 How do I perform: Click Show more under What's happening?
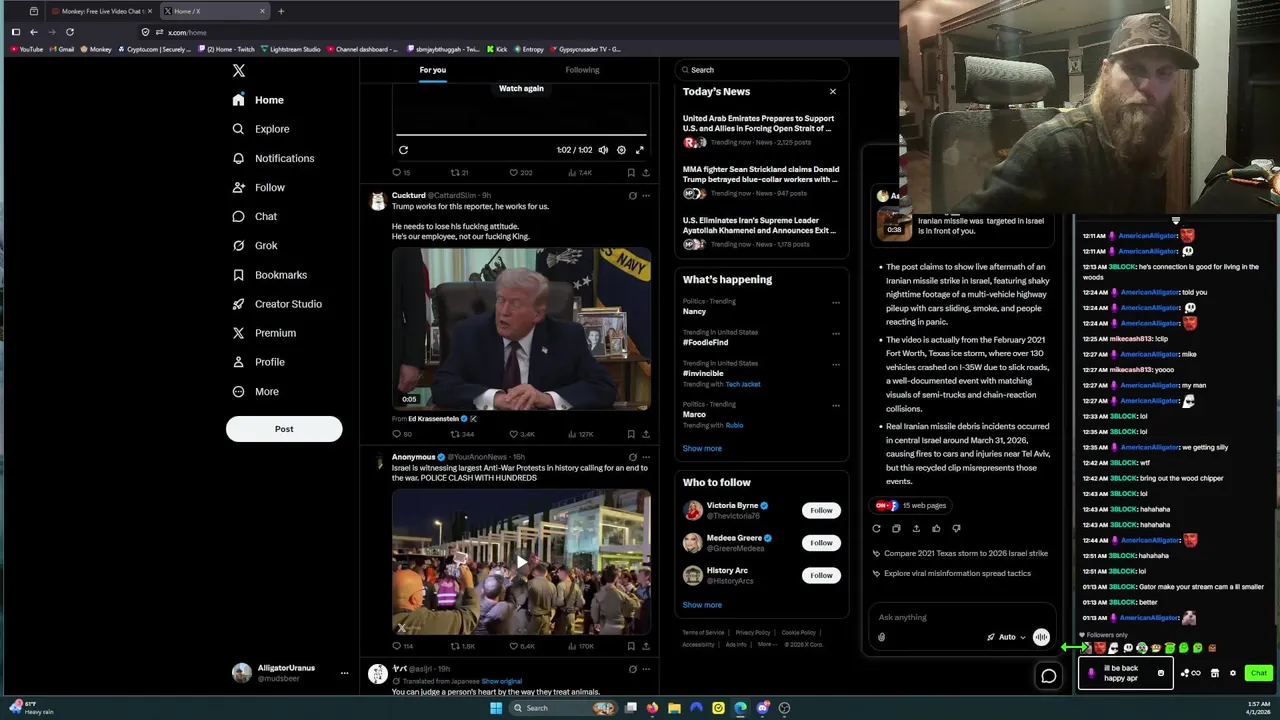pyautogui.click(x=702, y=448)
